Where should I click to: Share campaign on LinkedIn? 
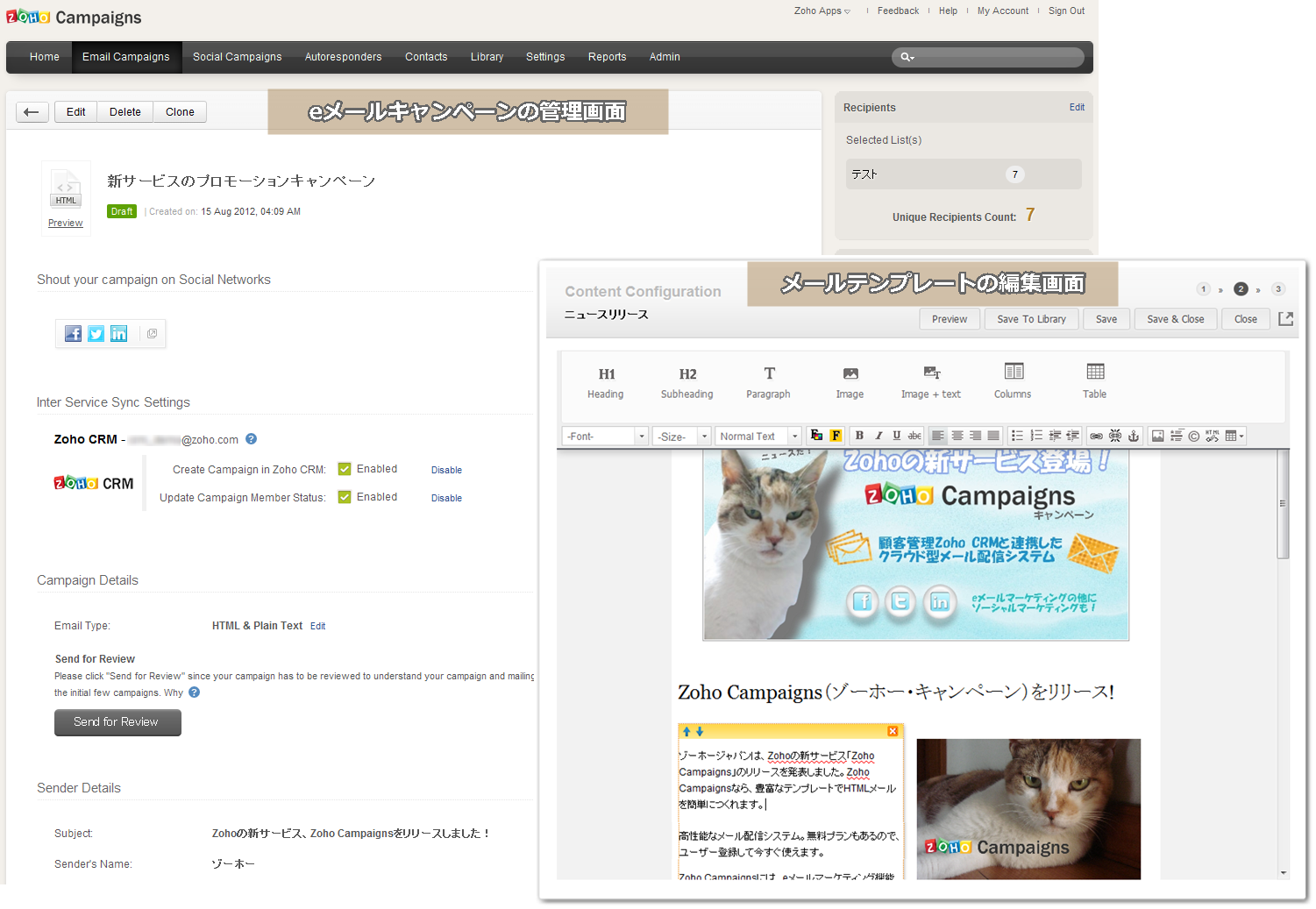point(119,334)
